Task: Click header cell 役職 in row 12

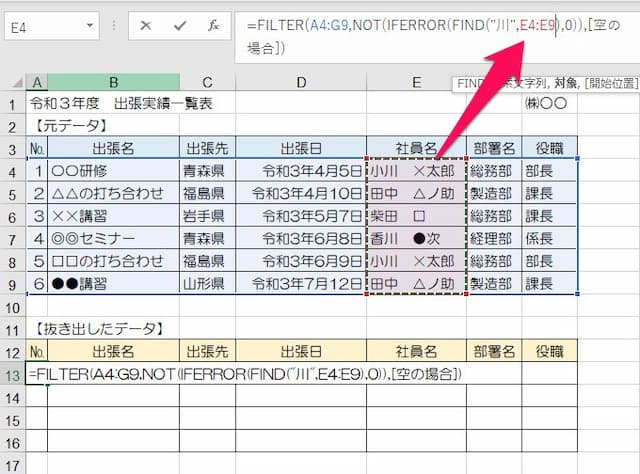Action: coord(549,351)
